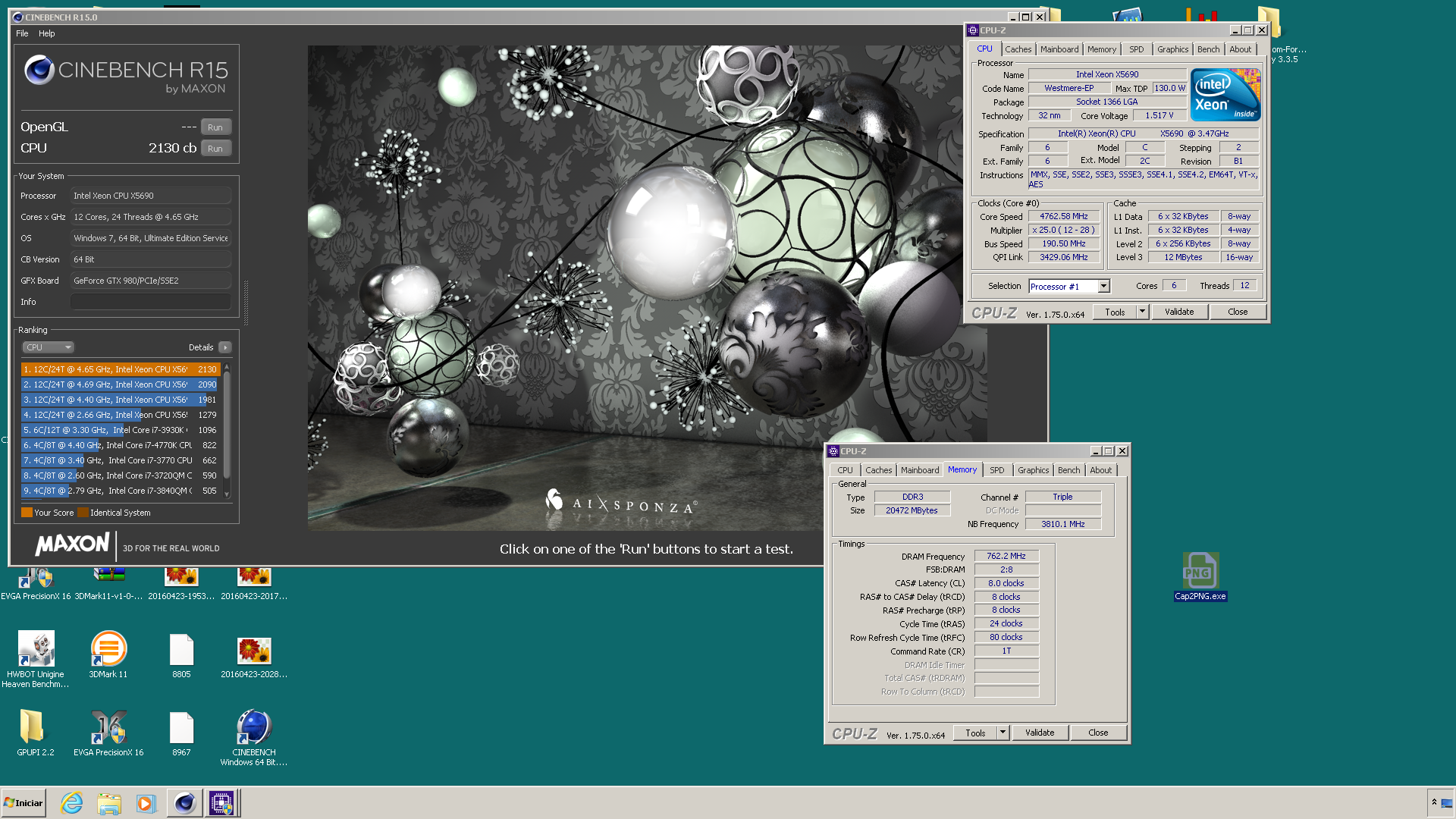This screenshot has width=1456, height=819.
Task: Open Windows Explorer from taskbar
Action: coord(109,803)
